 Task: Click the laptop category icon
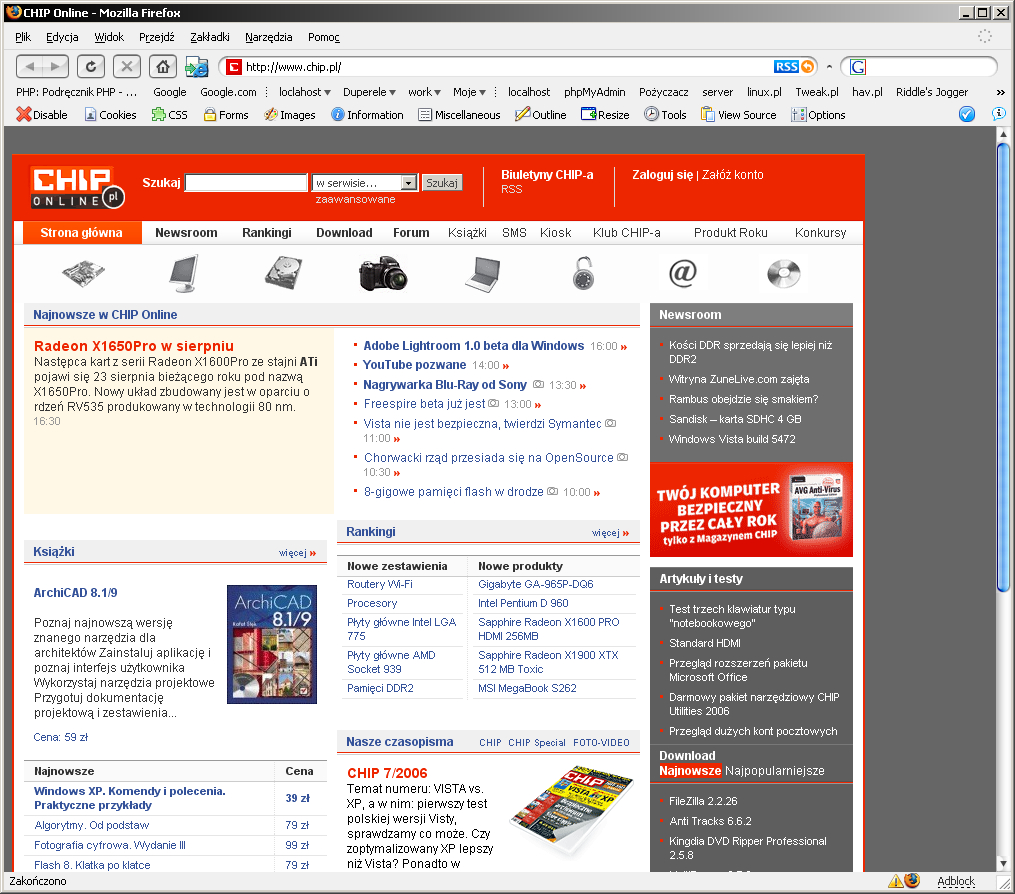(483, 274)
